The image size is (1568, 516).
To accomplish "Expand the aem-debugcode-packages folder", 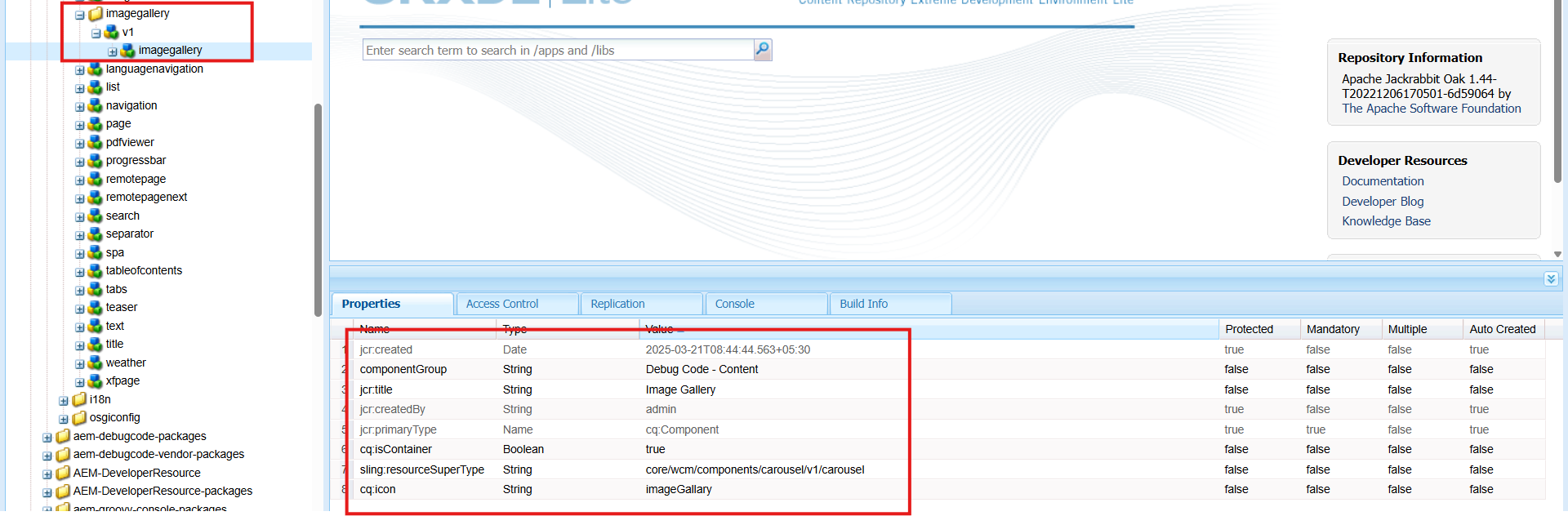I will click(x=47, y=438).
